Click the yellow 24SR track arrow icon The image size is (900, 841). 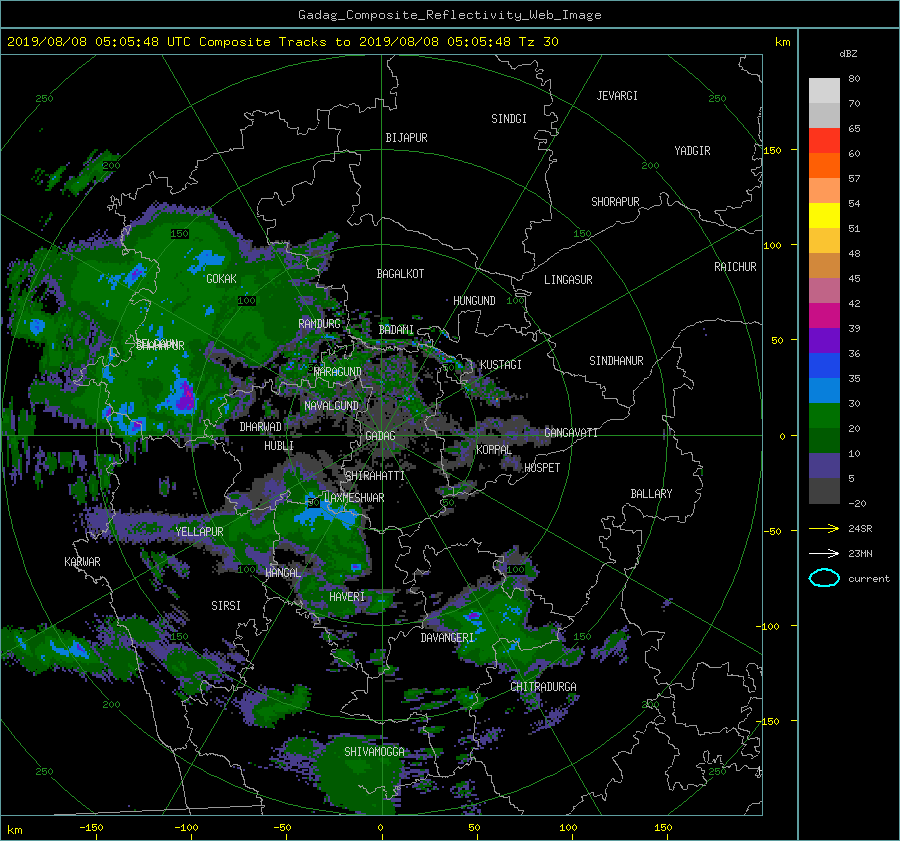[x=824, y=528]
